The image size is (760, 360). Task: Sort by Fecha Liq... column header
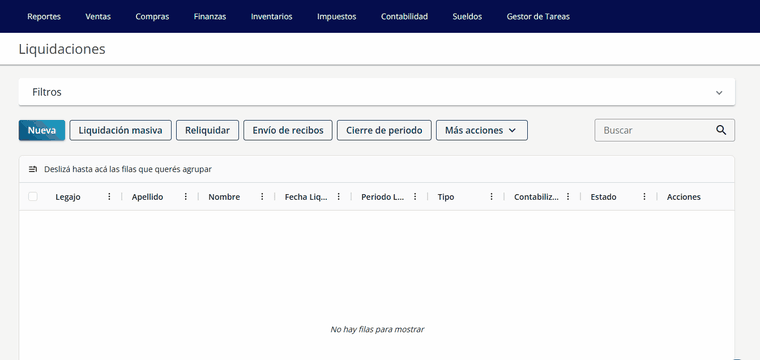click(306, 197)
